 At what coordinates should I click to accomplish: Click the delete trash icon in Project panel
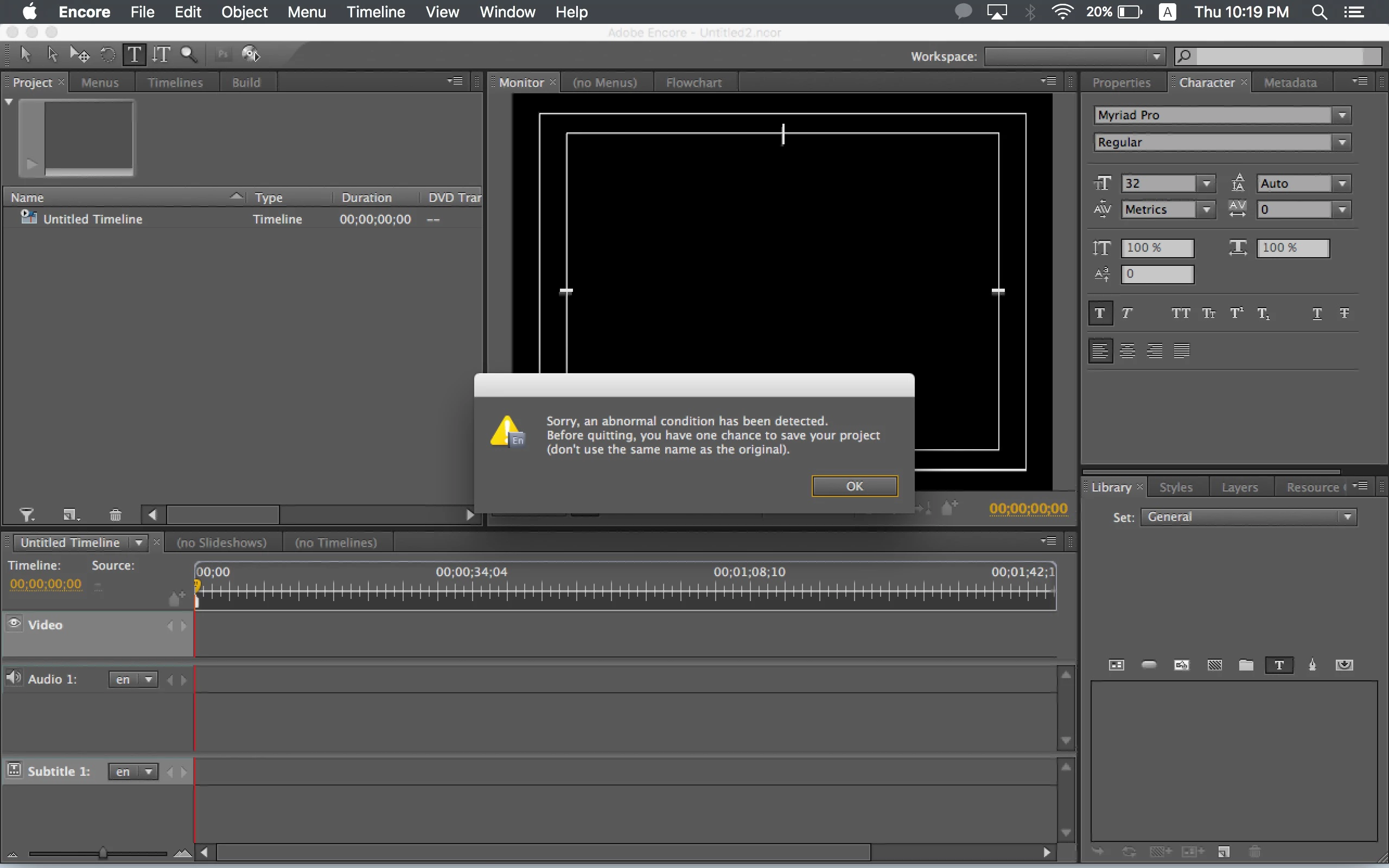coord(116,515)
